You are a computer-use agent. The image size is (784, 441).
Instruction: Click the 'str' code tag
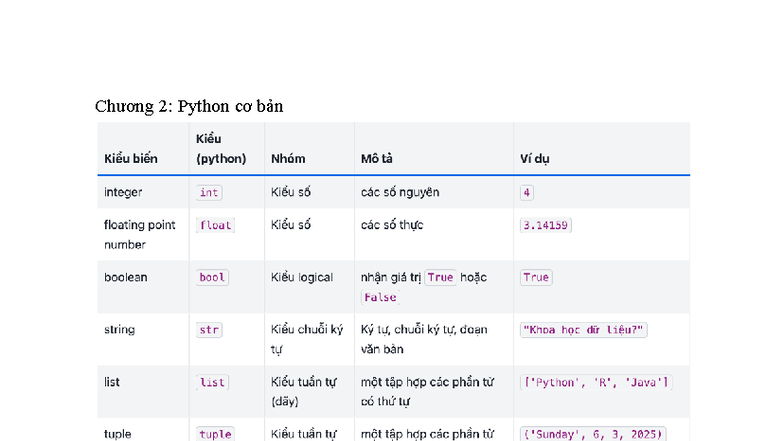(x=209, y=330)
